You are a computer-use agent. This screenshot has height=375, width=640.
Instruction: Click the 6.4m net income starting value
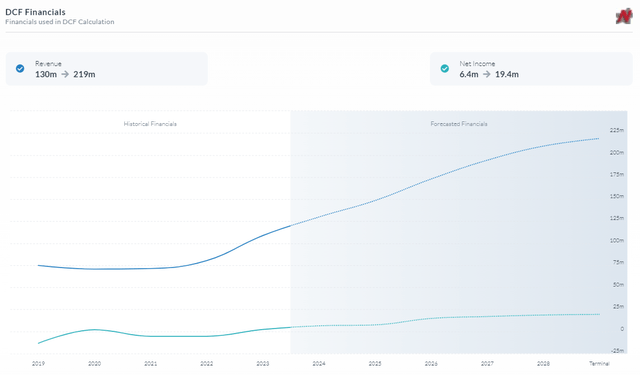click(x=469, y=74)
